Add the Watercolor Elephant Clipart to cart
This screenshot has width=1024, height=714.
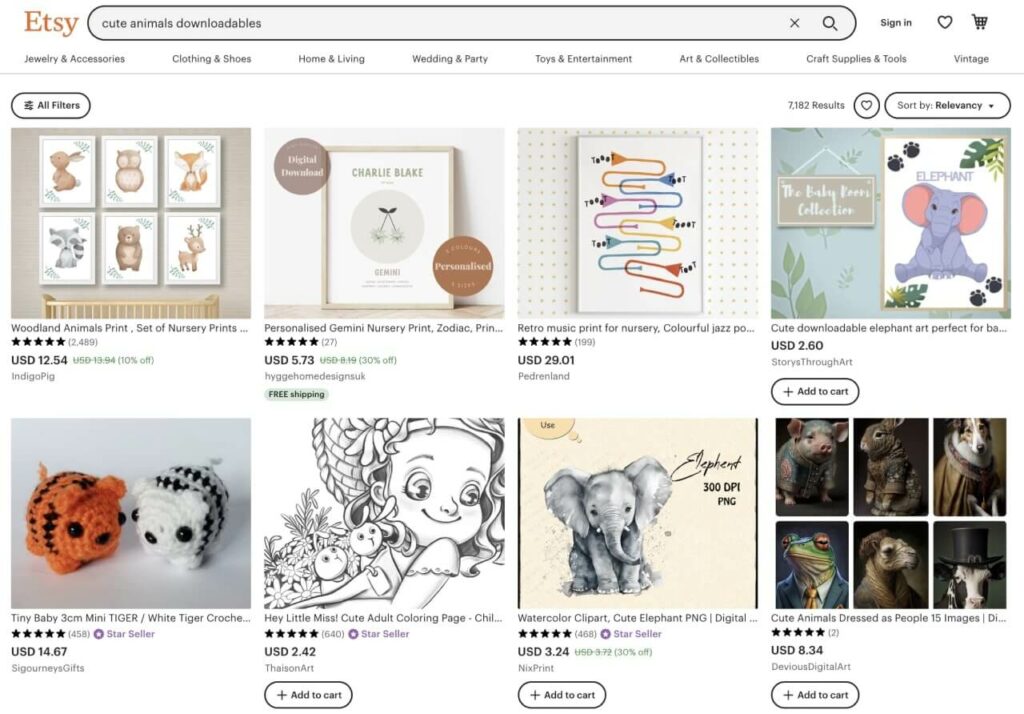(x=561, y=694)
